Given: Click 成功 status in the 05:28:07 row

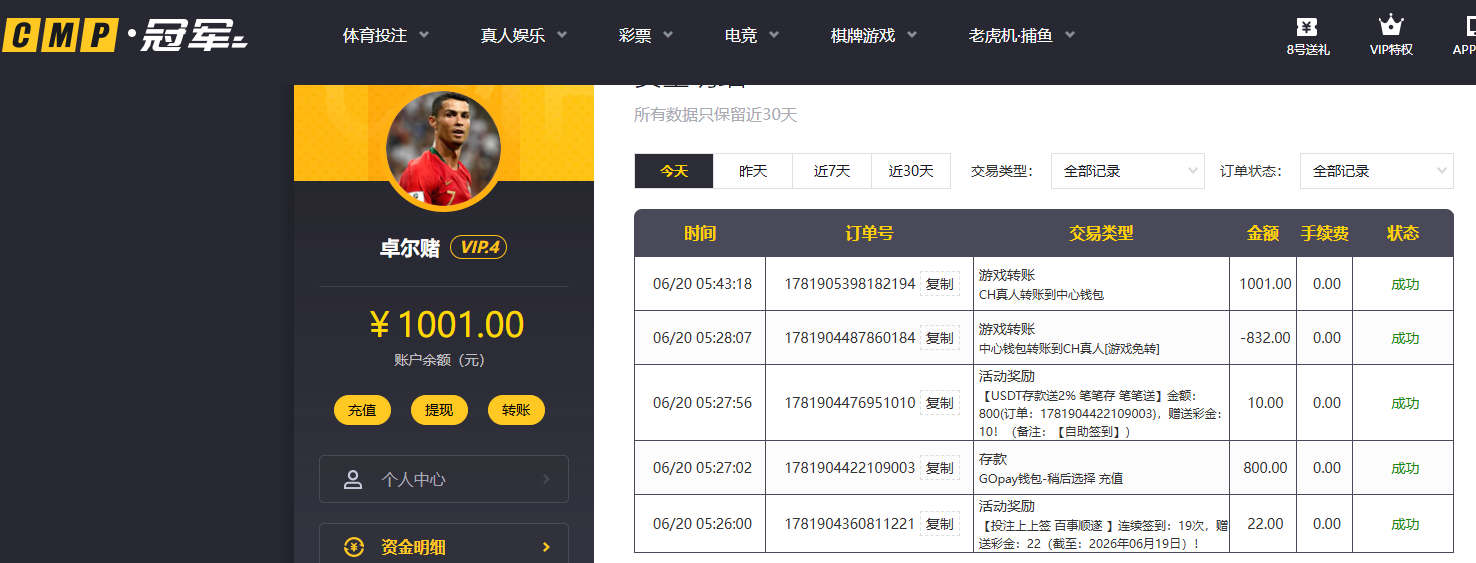Looking at the screenshot, I should click(1405, 338).
